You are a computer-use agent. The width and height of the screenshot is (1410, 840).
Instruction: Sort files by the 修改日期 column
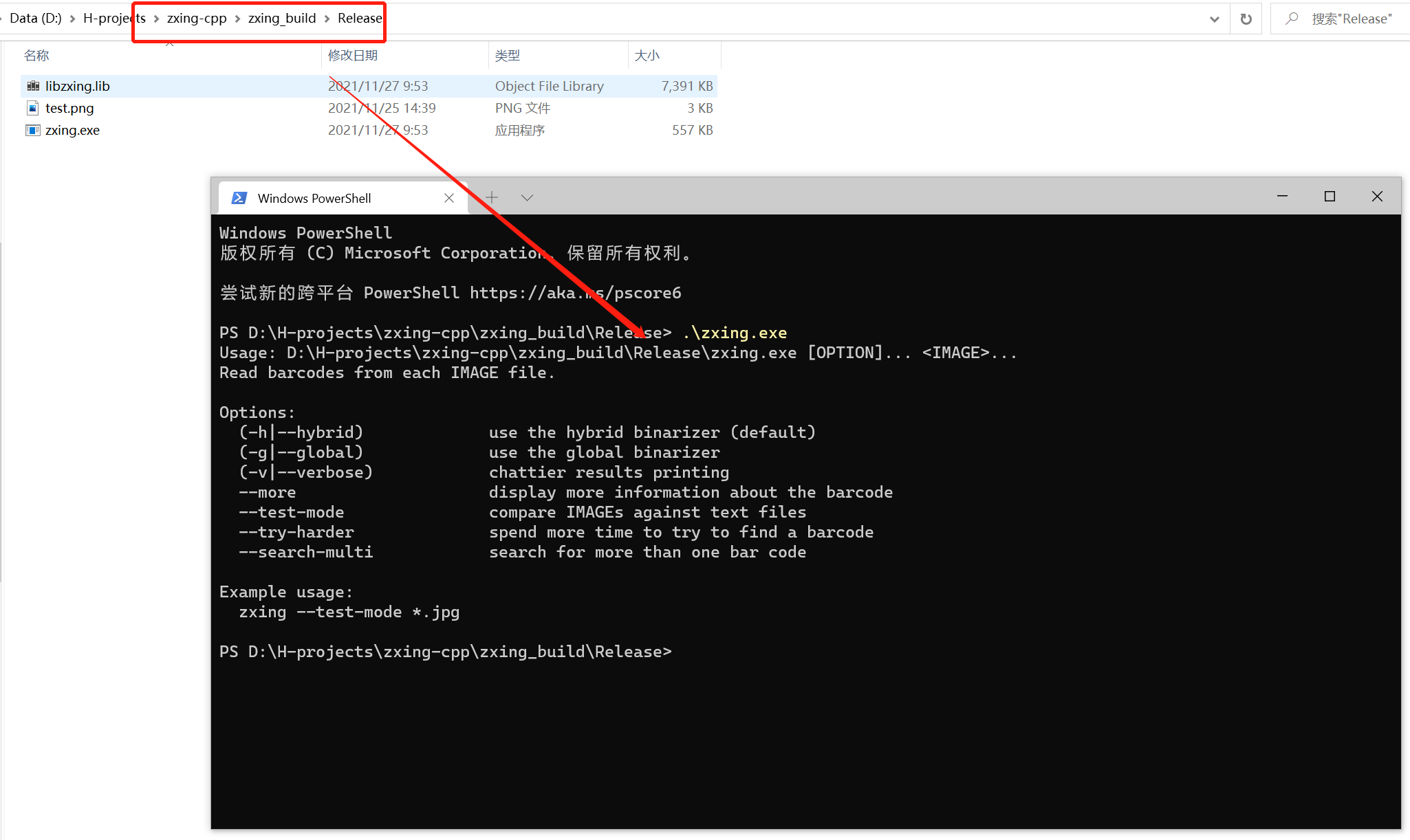(x=353, y=56)
